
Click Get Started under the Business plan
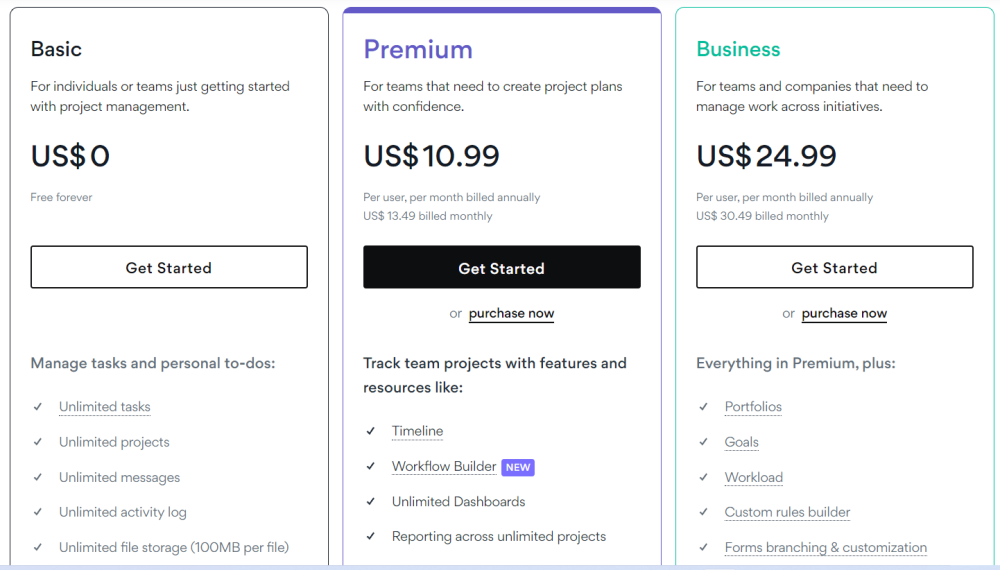pos(834,268)
